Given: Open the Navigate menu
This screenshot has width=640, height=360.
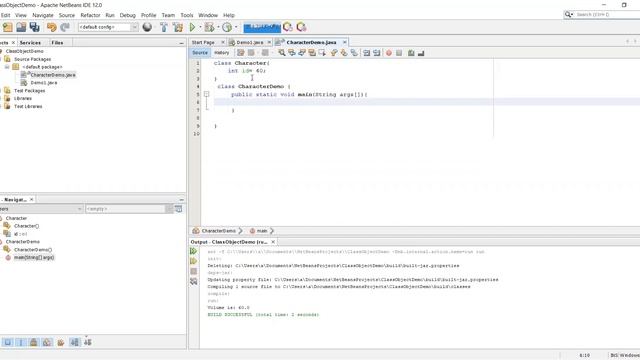Looking at the screenshot, I should (x=43, y=15).
